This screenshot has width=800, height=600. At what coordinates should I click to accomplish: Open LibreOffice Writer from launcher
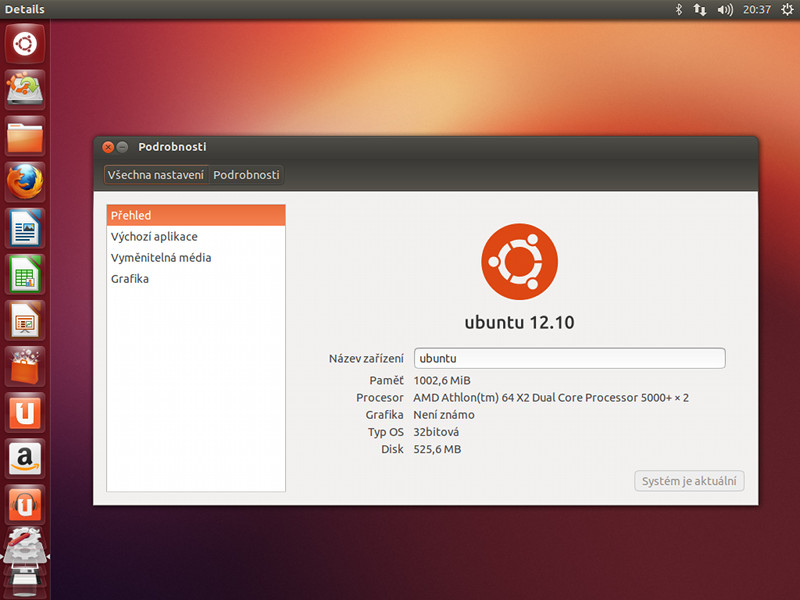[25, 228]
